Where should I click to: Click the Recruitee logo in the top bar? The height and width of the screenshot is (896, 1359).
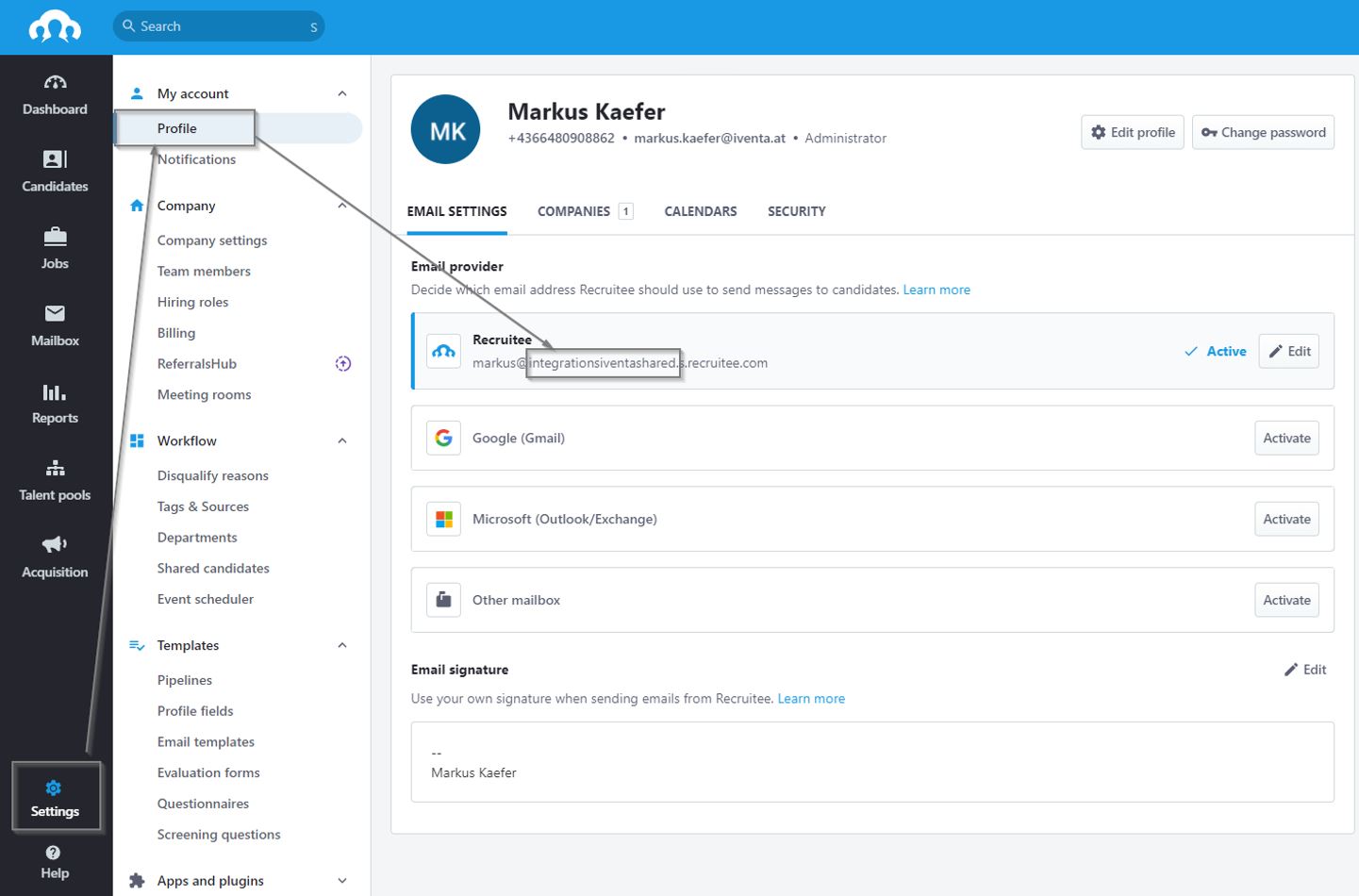point(55,26)
